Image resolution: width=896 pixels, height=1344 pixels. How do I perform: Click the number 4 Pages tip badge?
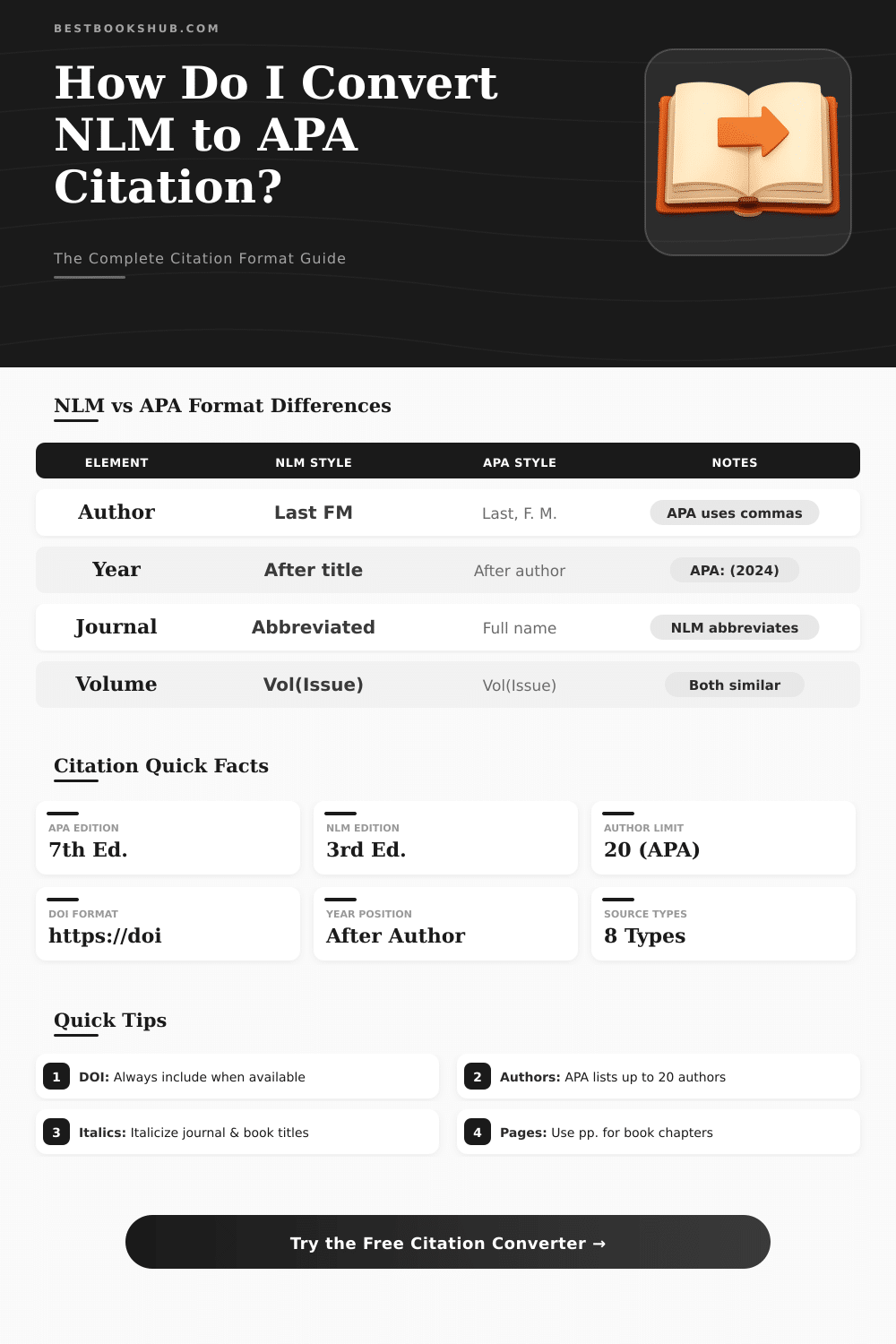(x=478, y=1133)
